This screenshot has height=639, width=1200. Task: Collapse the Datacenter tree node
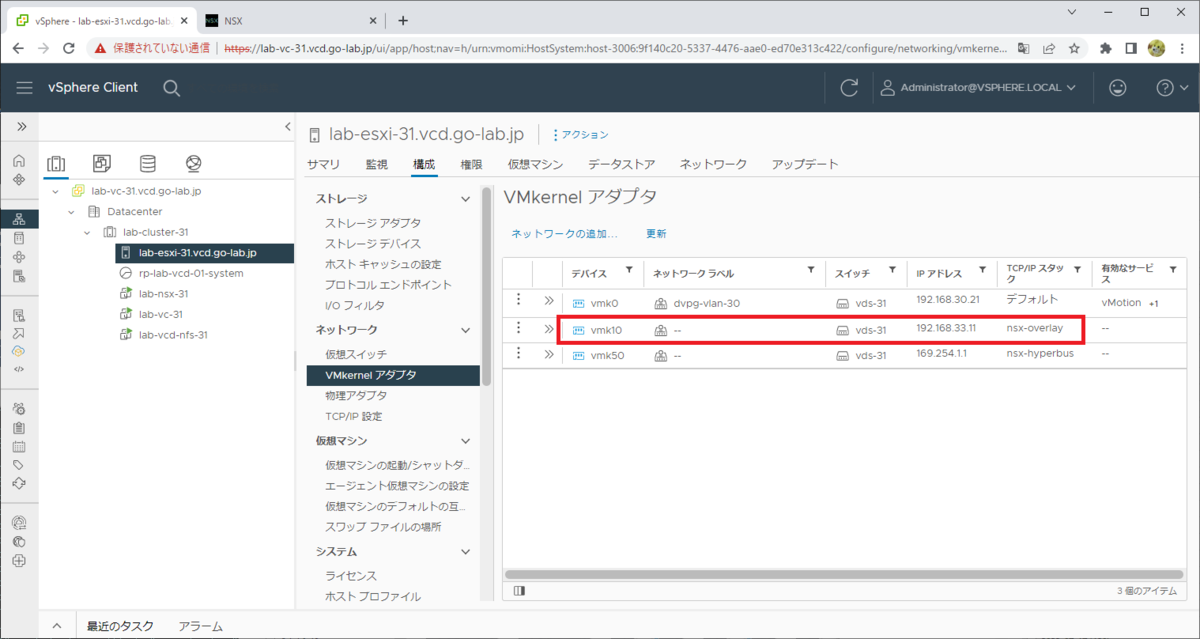(71, 211)
